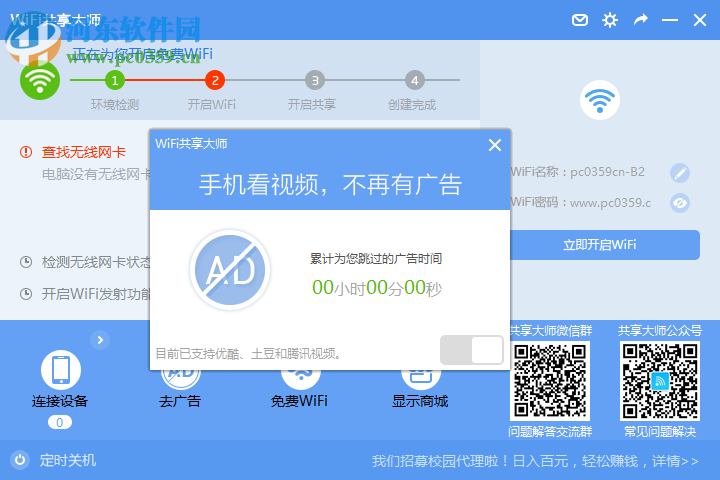
Task: Click 查找无线网卡 red text
Action: click(84, 152)
